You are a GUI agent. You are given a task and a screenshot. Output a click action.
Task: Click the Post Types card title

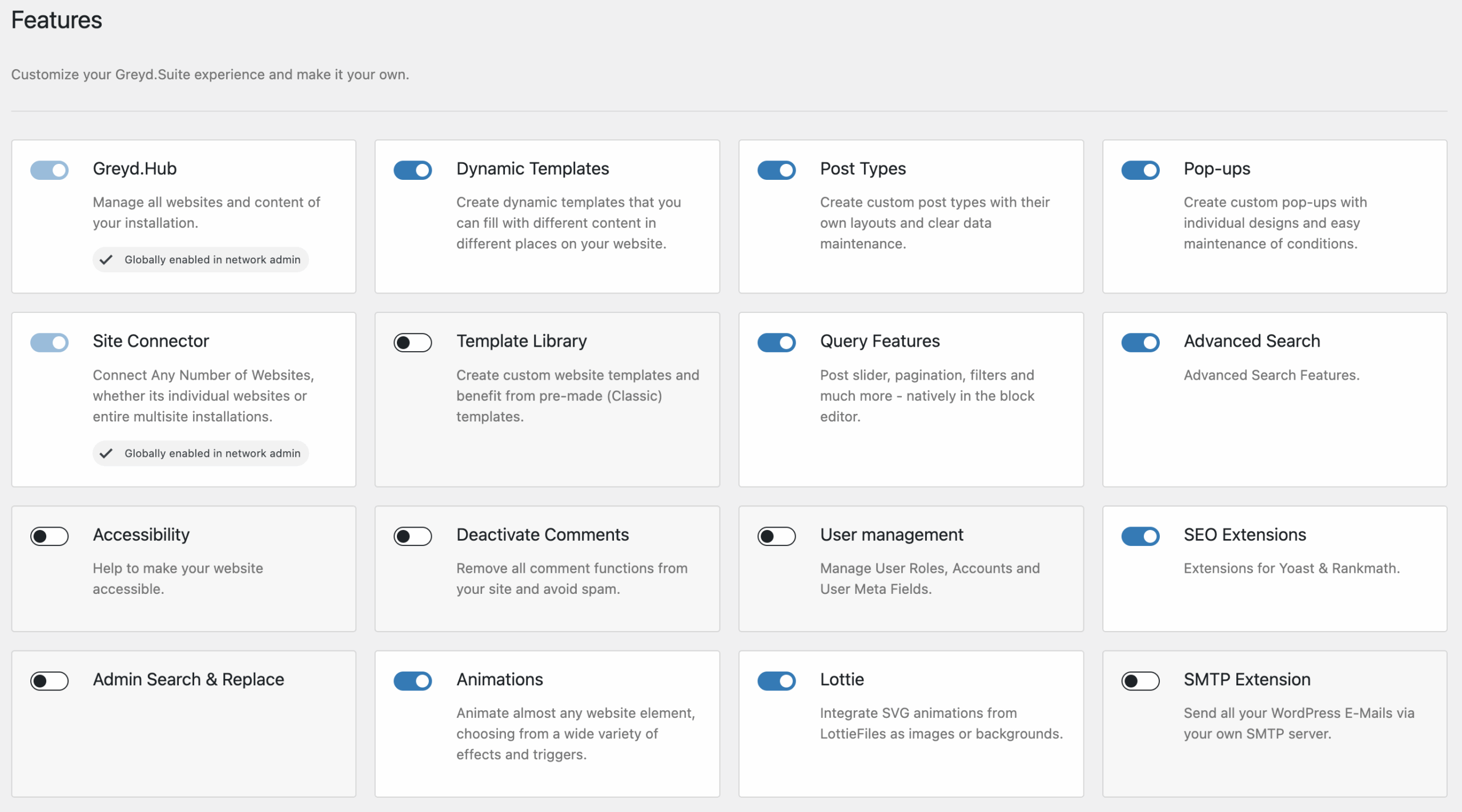click(x=863, y=169)
